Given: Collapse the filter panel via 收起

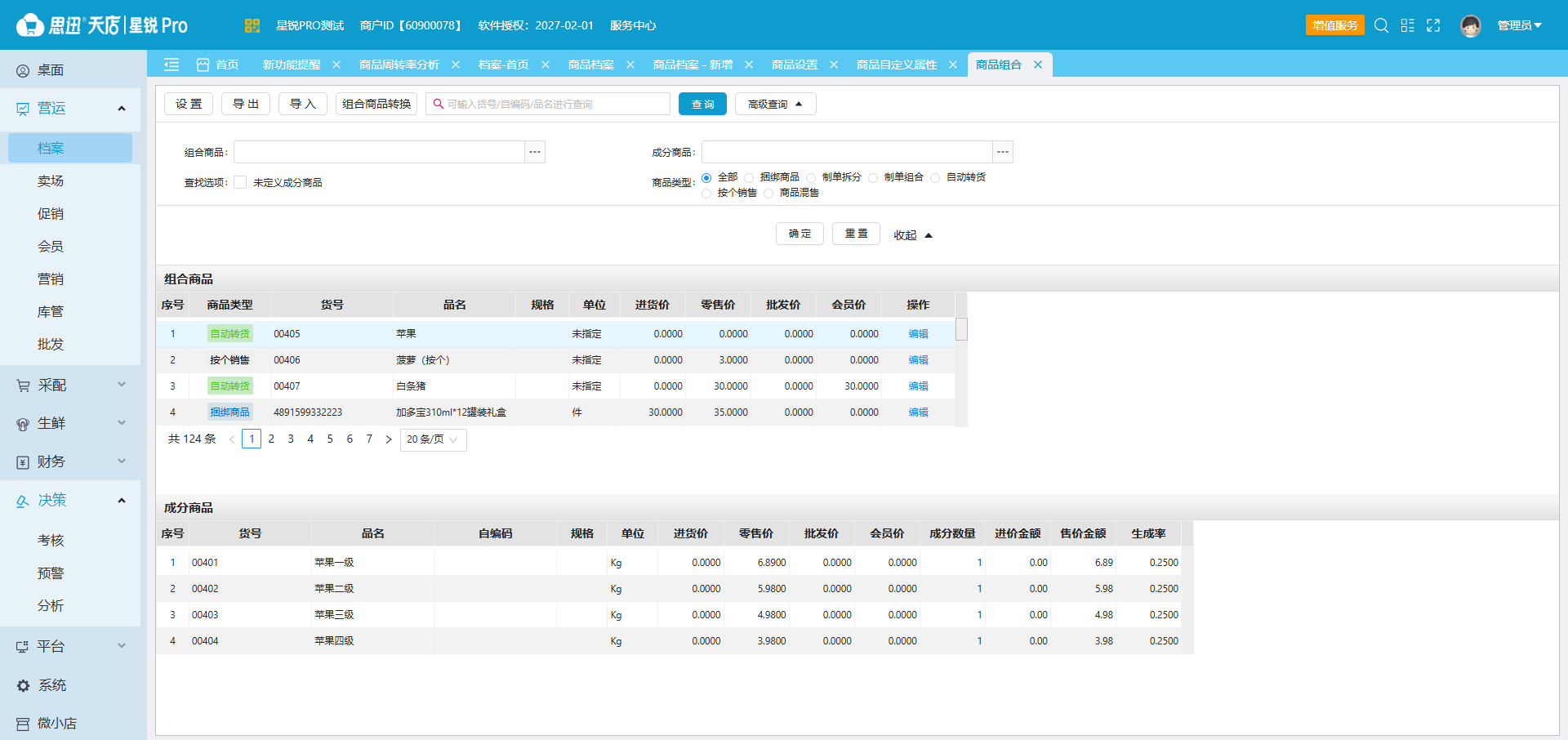Looking at the screenshot, I should (913, 235).
